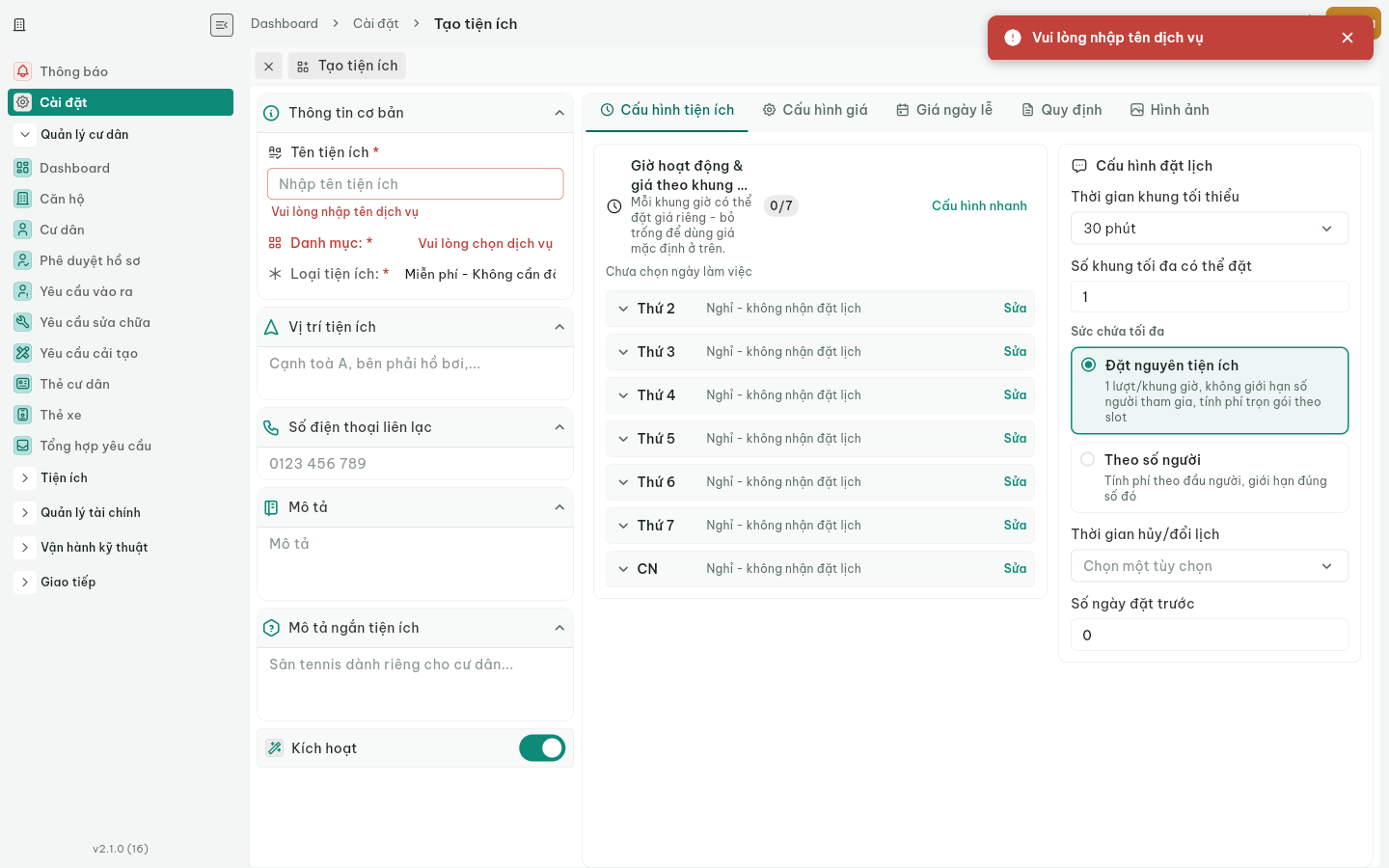Click Sửa for Thứ 6
The width and height of the screenshot is (1389, 868).
pos(1015,482)
